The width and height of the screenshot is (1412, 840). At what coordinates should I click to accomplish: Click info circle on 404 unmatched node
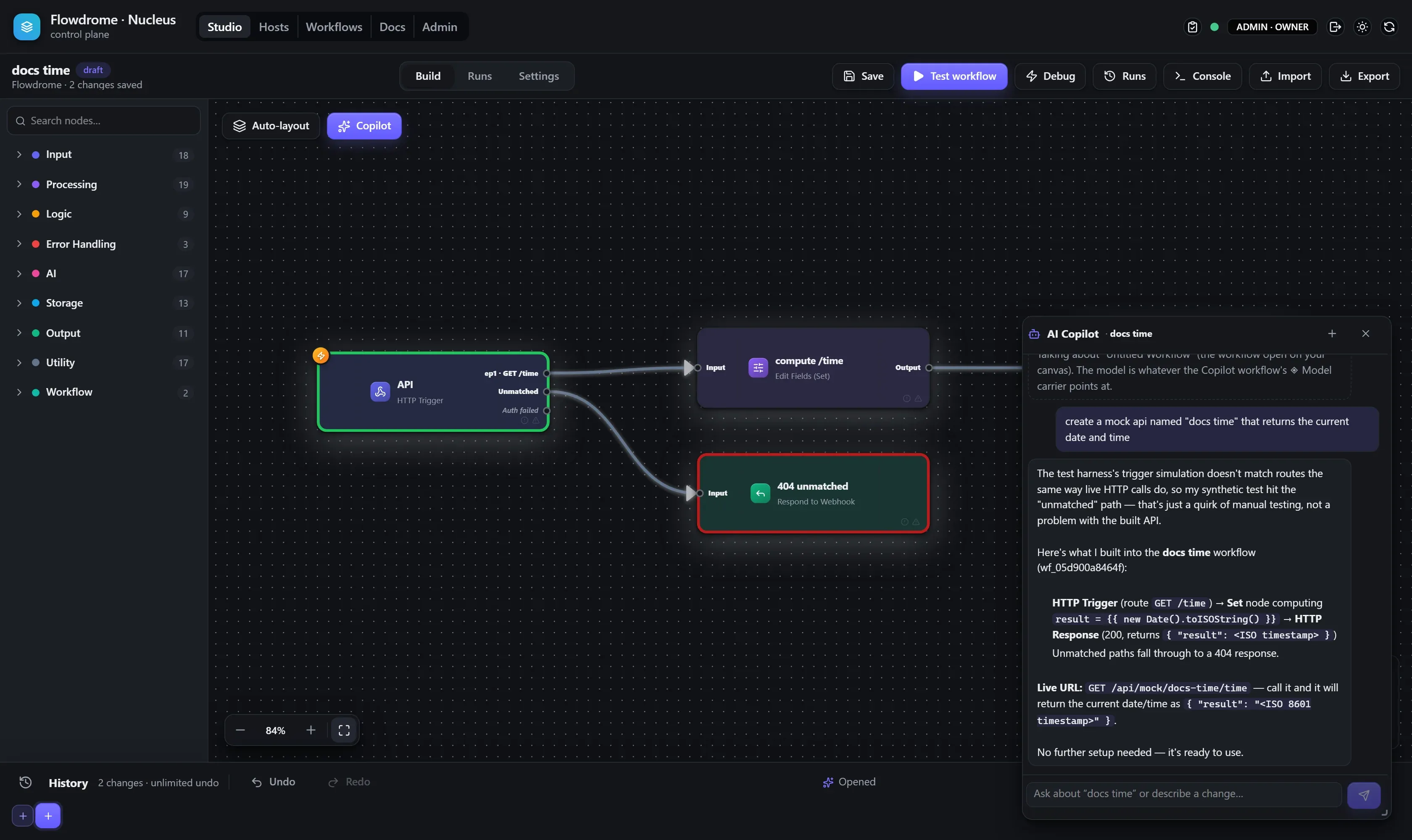coord(904,522)
